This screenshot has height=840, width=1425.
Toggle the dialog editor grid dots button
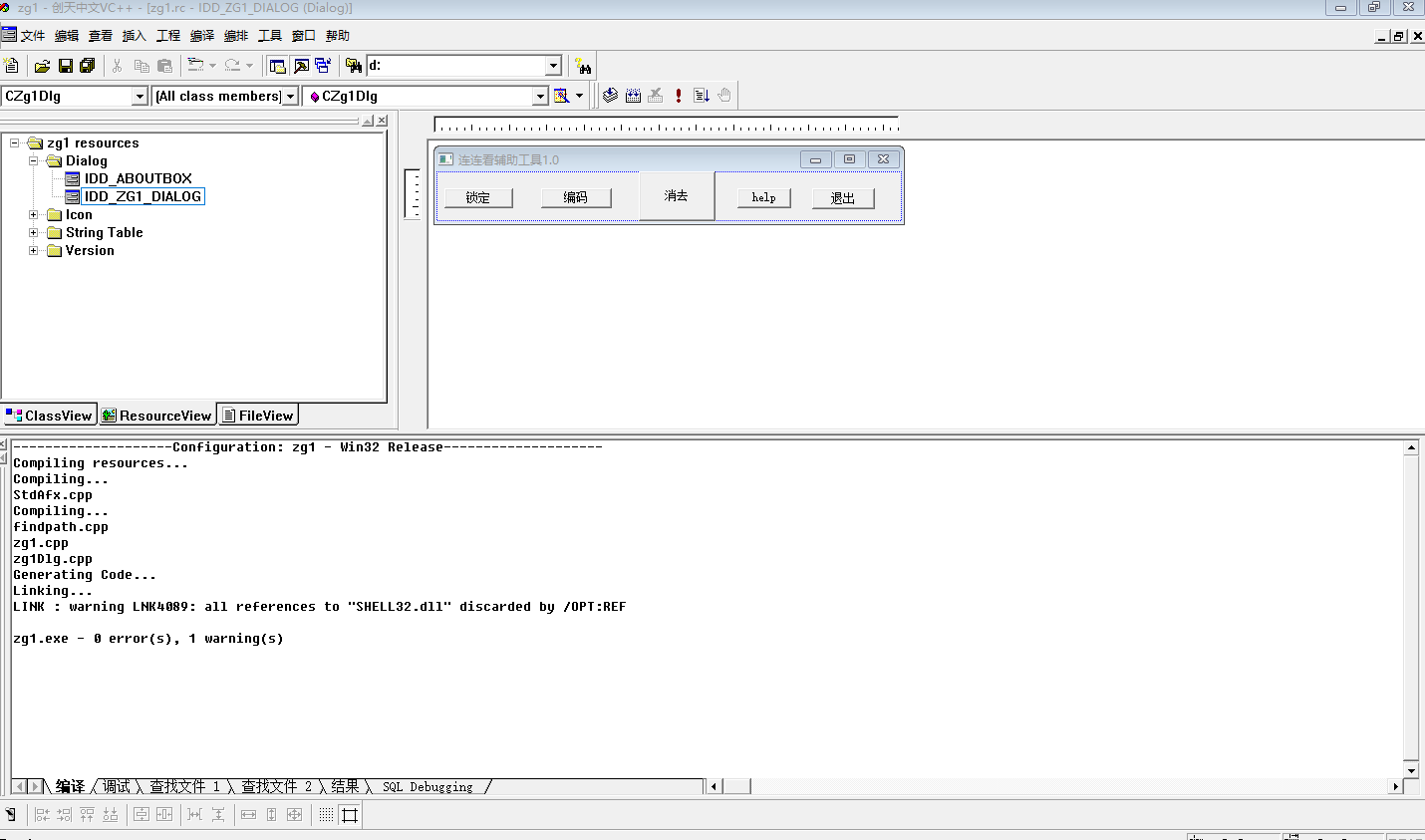(326, 815)
